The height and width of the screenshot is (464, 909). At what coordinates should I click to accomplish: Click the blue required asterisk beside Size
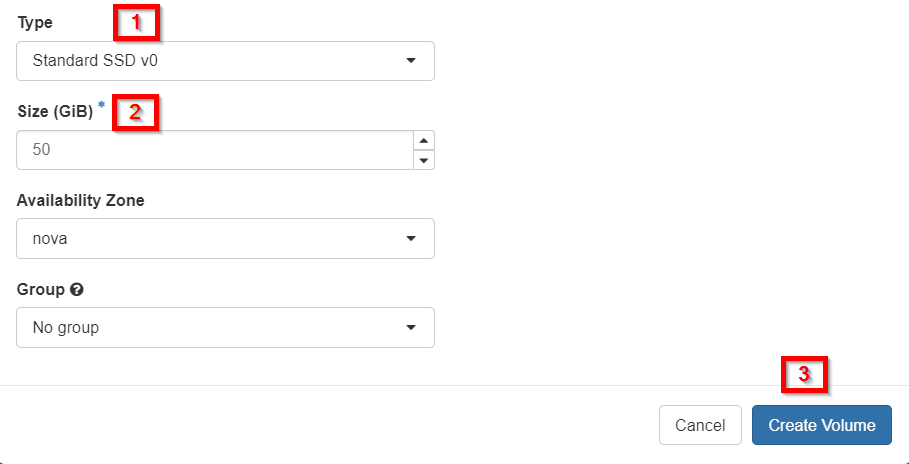tap(101, 106)
